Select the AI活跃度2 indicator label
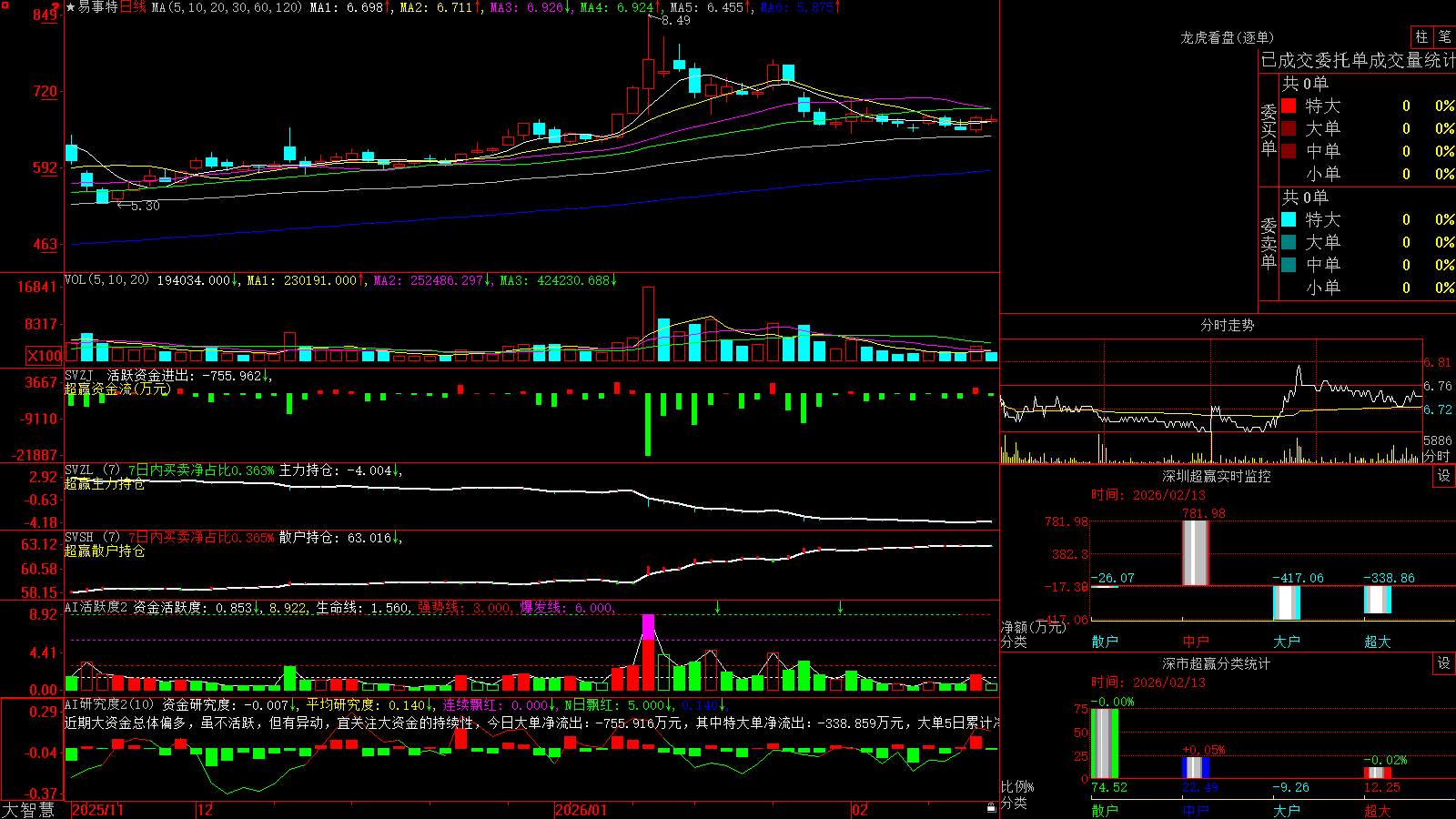The width and height of the screenshot is (1456, 819). [x=96, y=607]
